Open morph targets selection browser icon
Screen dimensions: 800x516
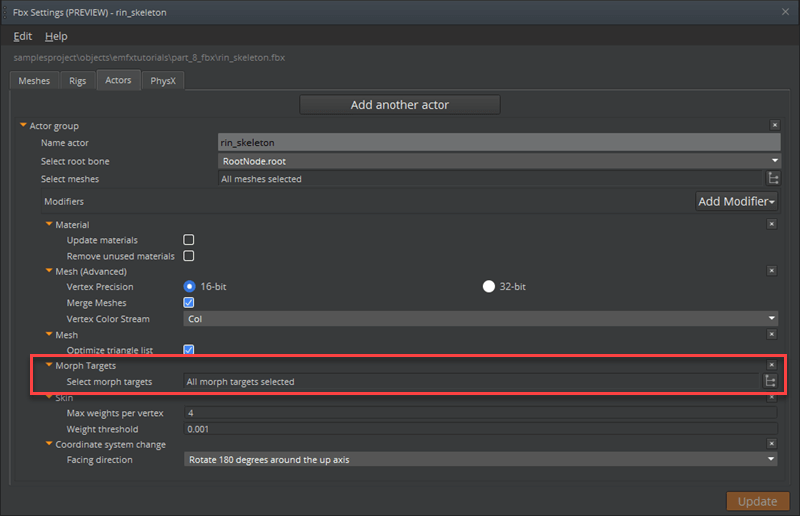771,381
